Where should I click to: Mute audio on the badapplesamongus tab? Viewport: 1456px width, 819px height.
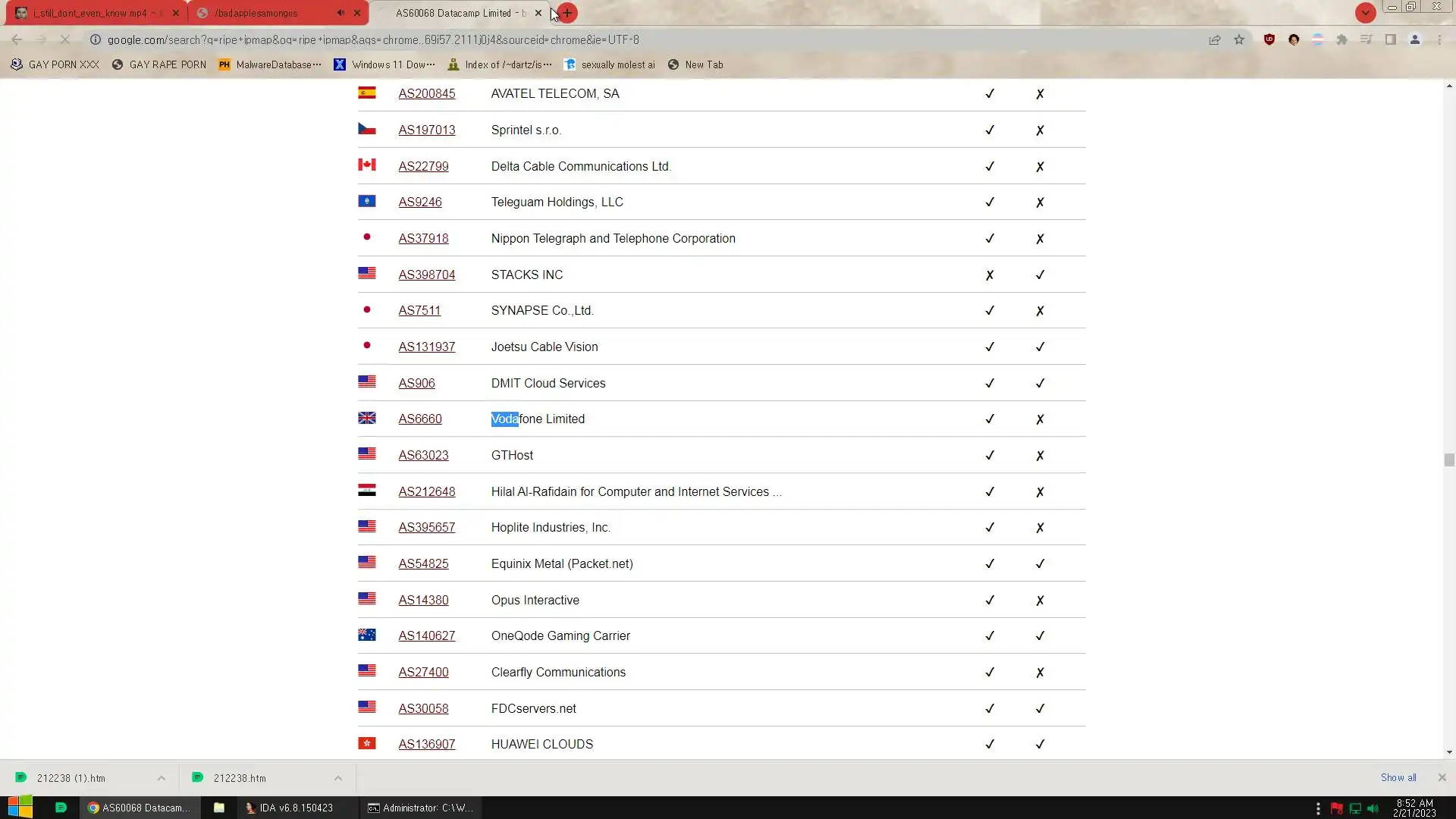click(x=340, y=13)
